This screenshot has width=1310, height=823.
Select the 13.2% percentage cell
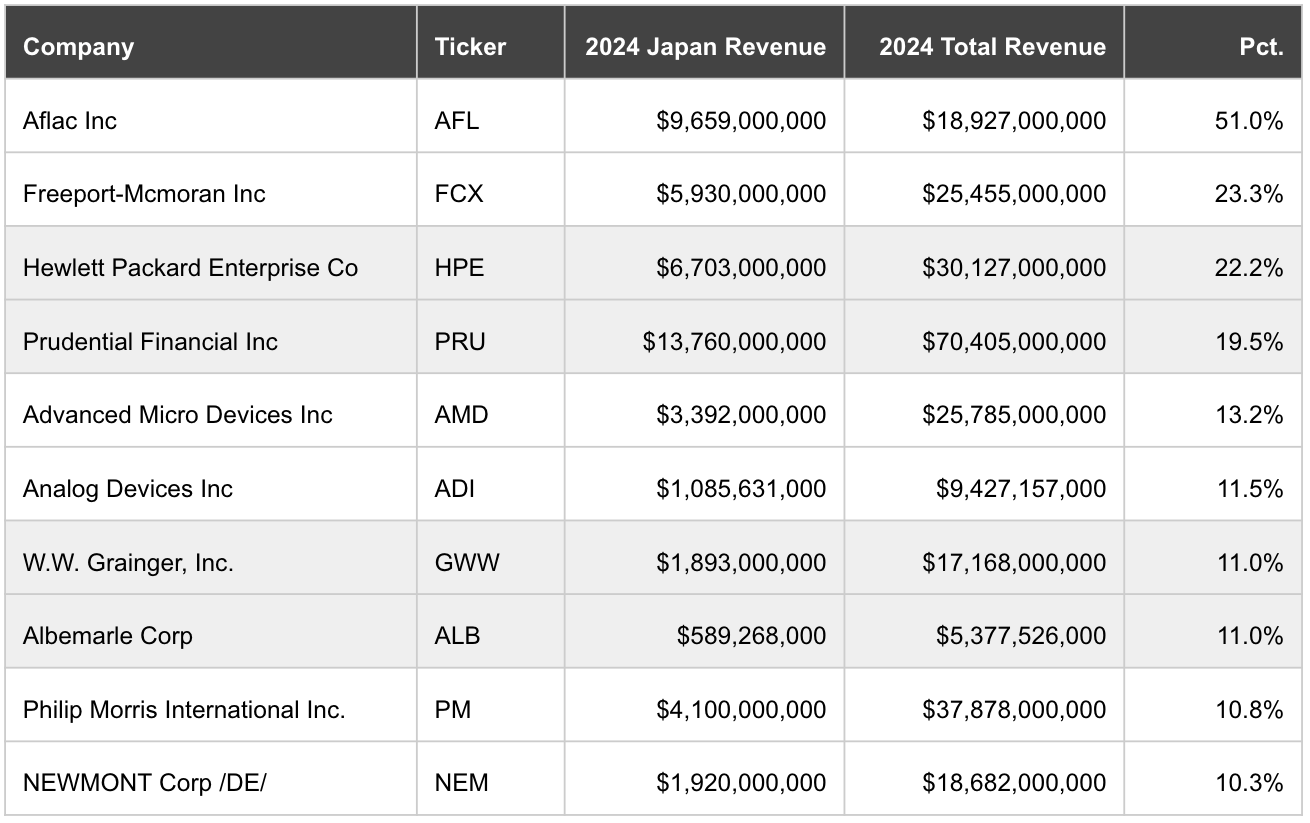click(x=1214, y=410)
